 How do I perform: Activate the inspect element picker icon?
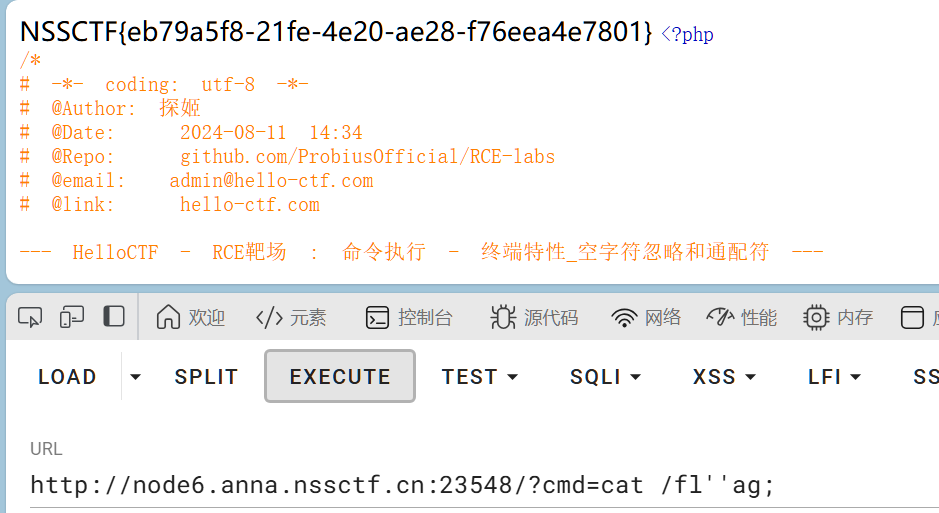(x=31, y=318)
